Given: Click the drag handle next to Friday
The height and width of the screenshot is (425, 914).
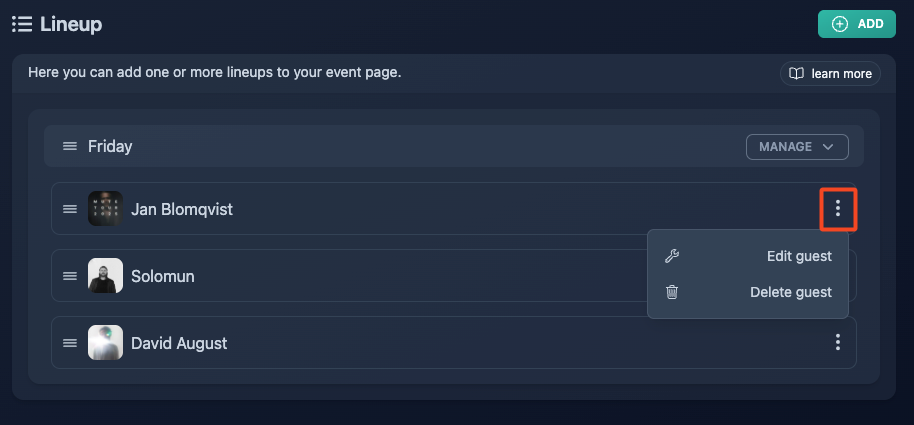Looking at the screenshot, I should pyautogui.click(x=70, y=146).
